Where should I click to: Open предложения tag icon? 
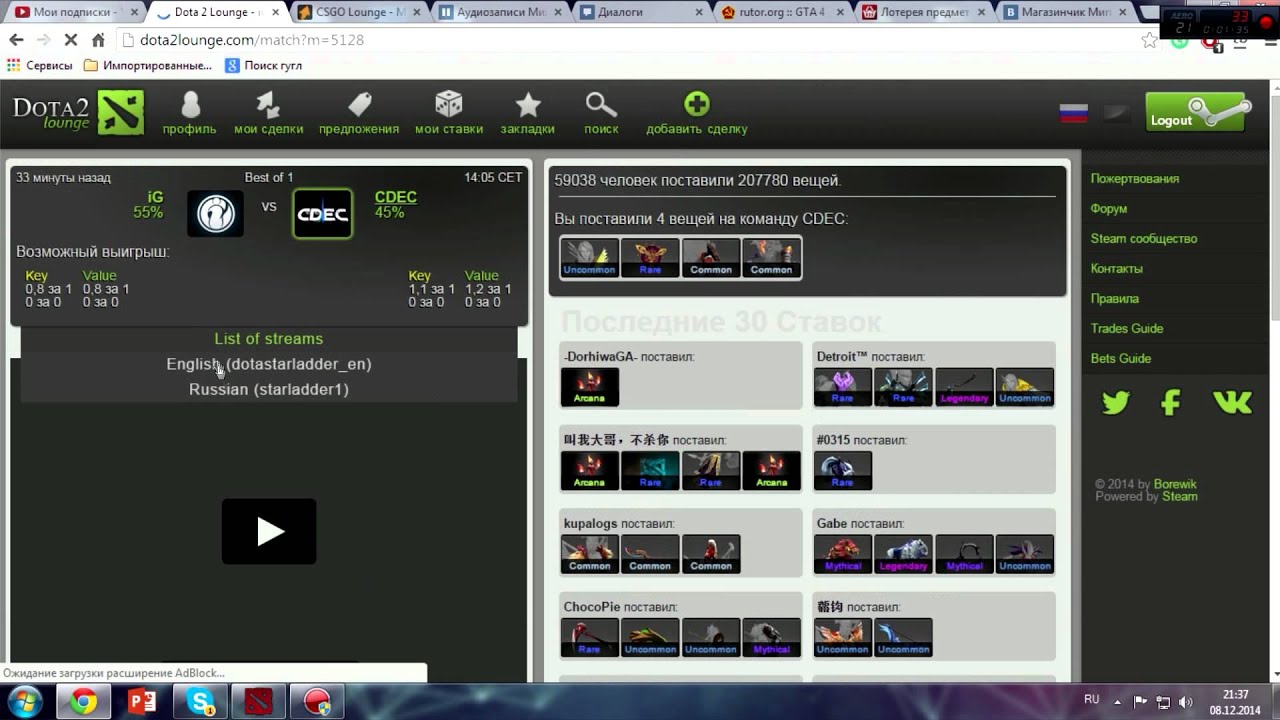[x=359, y=105]
